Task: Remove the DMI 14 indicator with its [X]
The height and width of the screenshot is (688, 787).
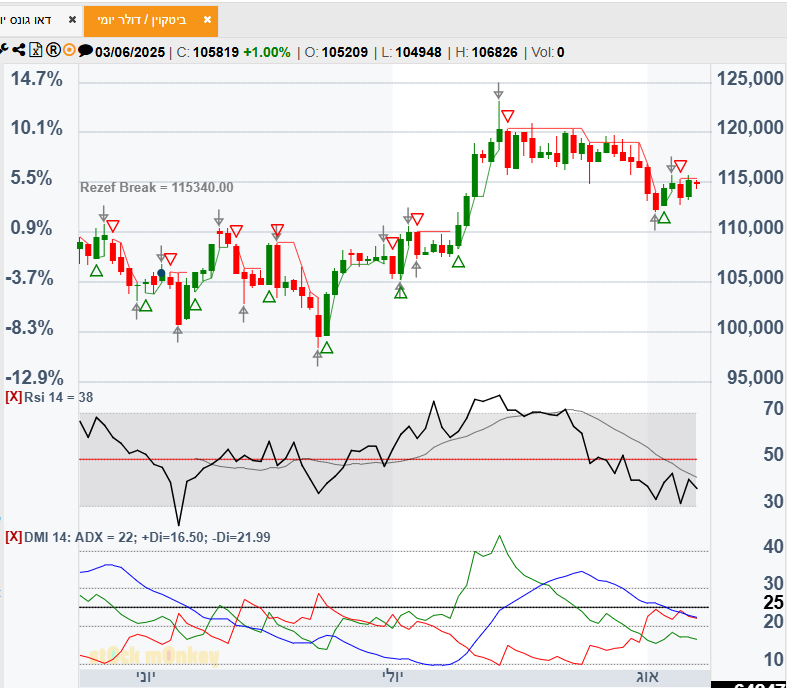Action: (x=13, y=537)
